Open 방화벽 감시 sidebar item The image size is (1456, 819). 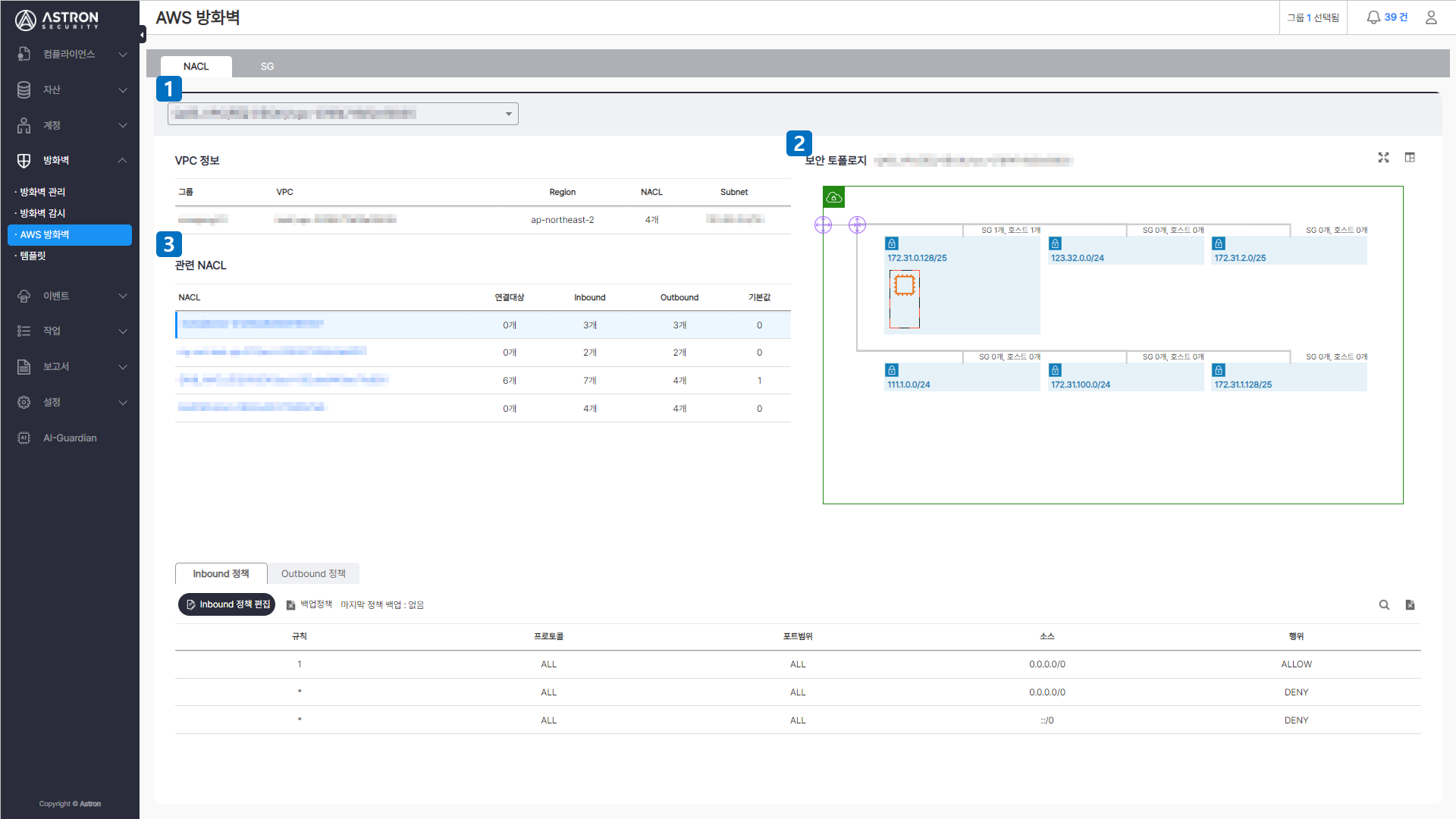[x=42, y=213]
